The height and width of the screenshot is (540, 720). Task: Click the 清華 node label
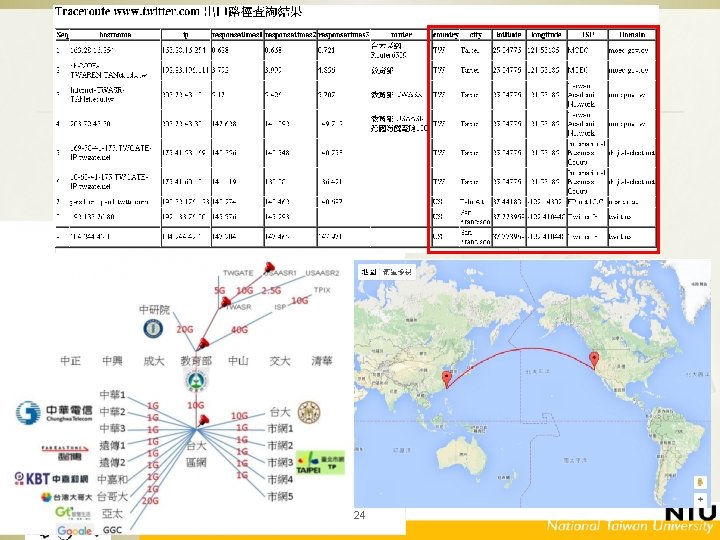pyautogui.click(x=321, y=361)
